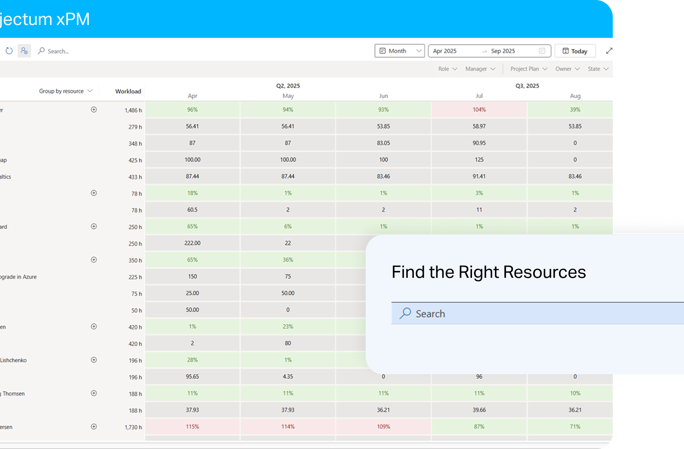
Task: Click the plus icon for Lishchenko's row
Action: (x=94, y=360)
